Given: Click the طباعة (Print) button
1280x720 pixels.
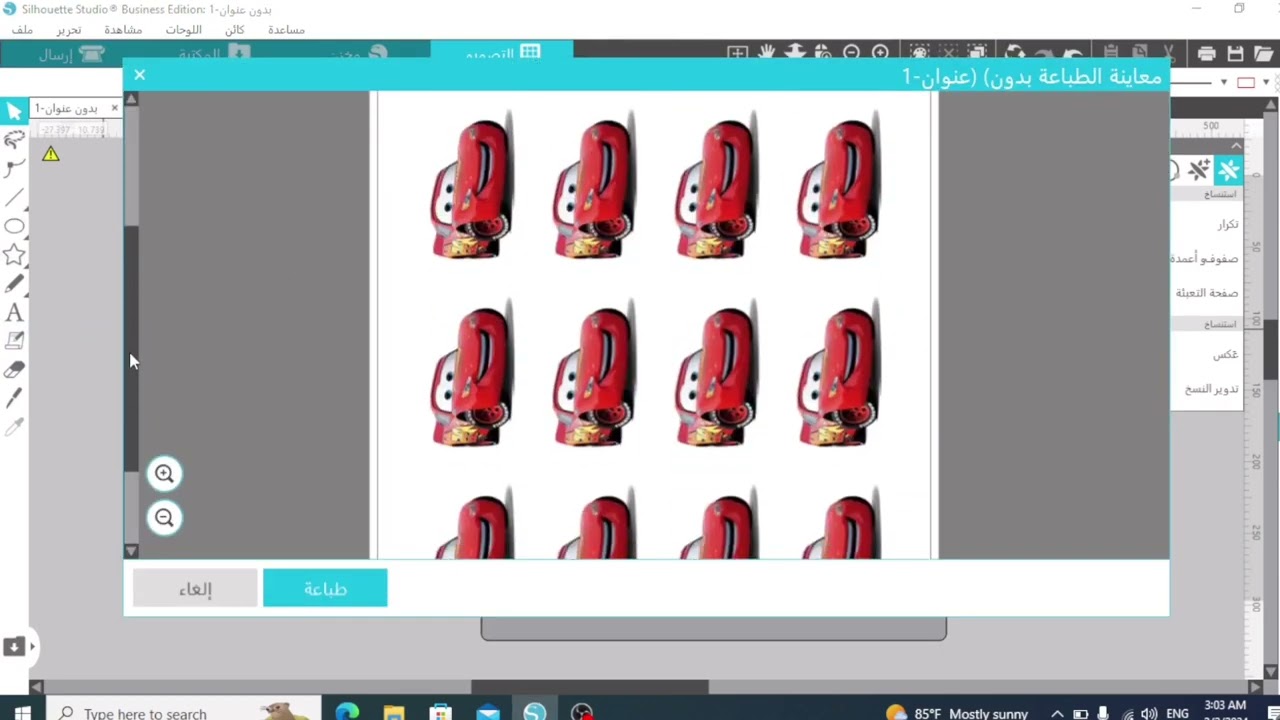Looking at the screenshot, I should click(325, 589).
